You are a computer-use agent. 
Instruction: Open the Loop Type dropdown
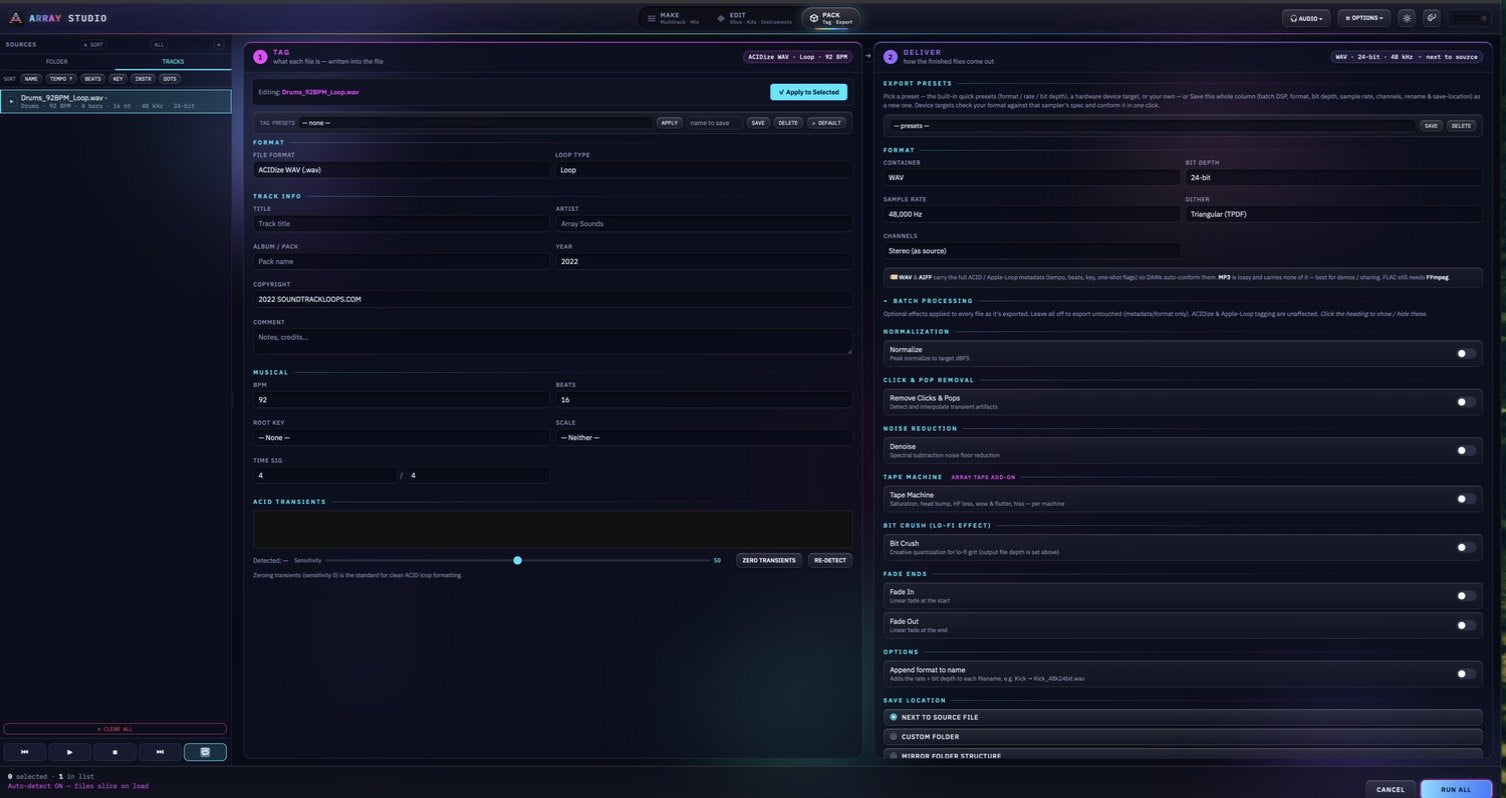tap(704, 170)
